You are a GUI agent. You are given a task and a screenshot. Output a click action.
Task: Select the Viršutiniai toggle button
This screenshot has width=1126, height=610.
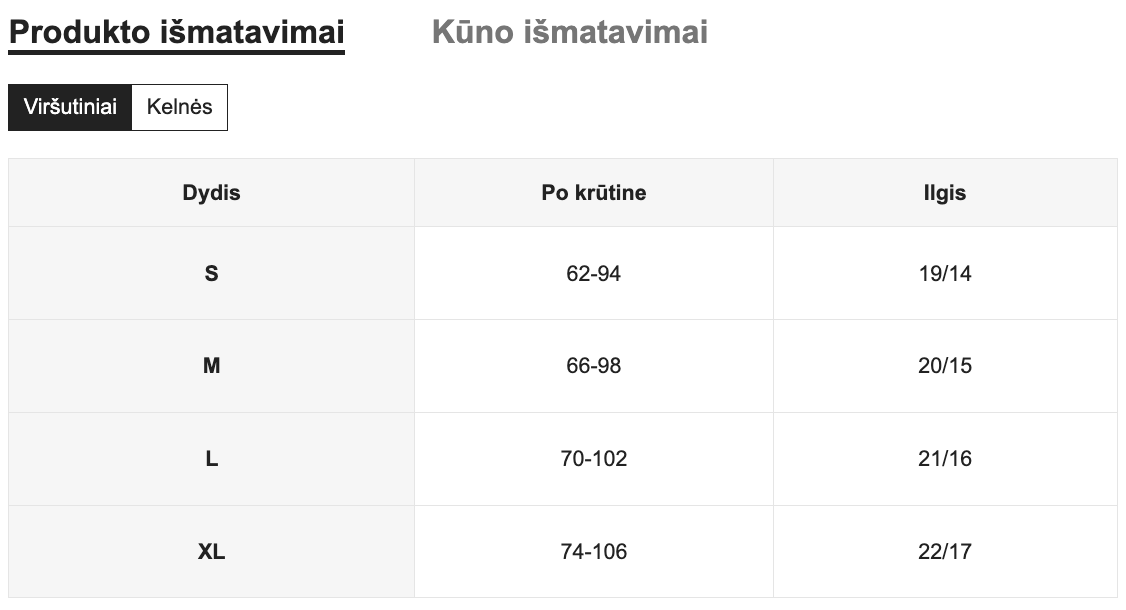click(70, 106)
